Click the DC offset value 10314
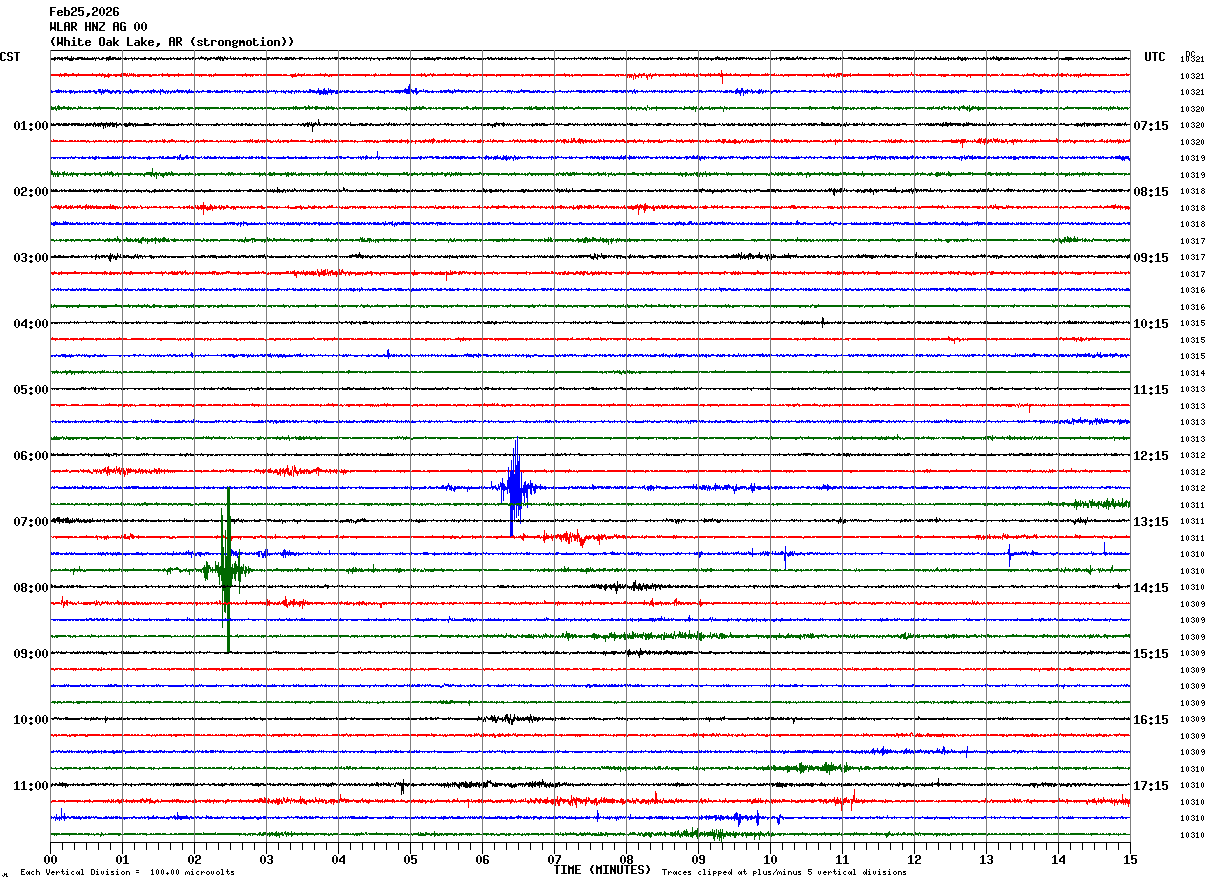Image resolution: width=1210 pixels, height=886 pixels. click(1192, 373)
